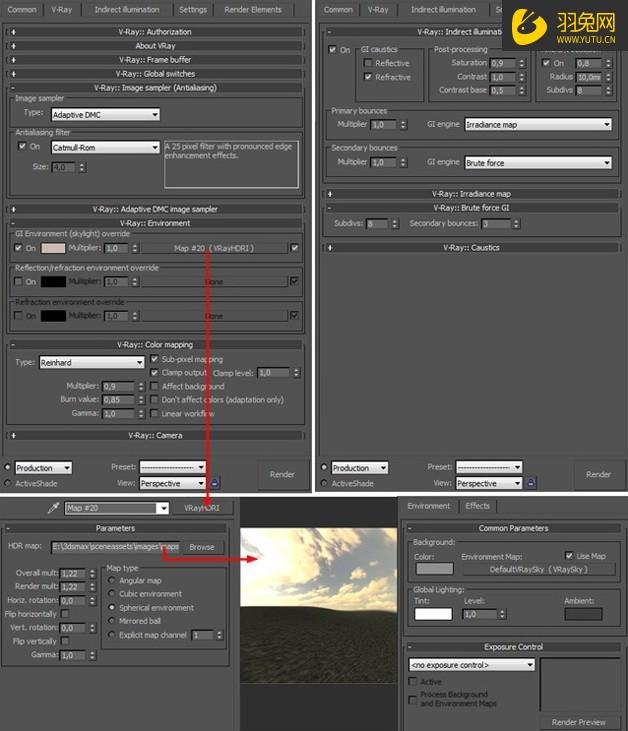Click the Render button in left panel
Viewport: 628px width, 731px height.
(282, 474)
